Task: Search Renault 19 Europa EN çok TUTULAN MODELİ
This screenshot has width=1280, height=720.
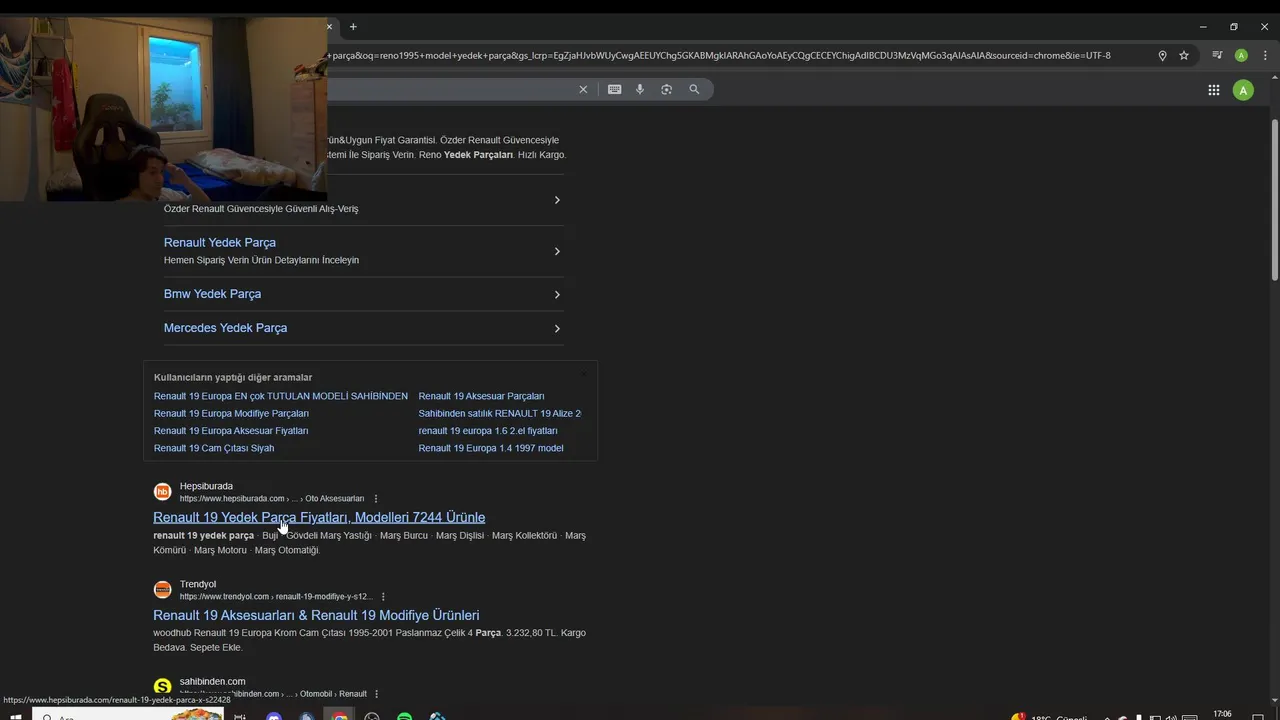Action: point(281,396)
